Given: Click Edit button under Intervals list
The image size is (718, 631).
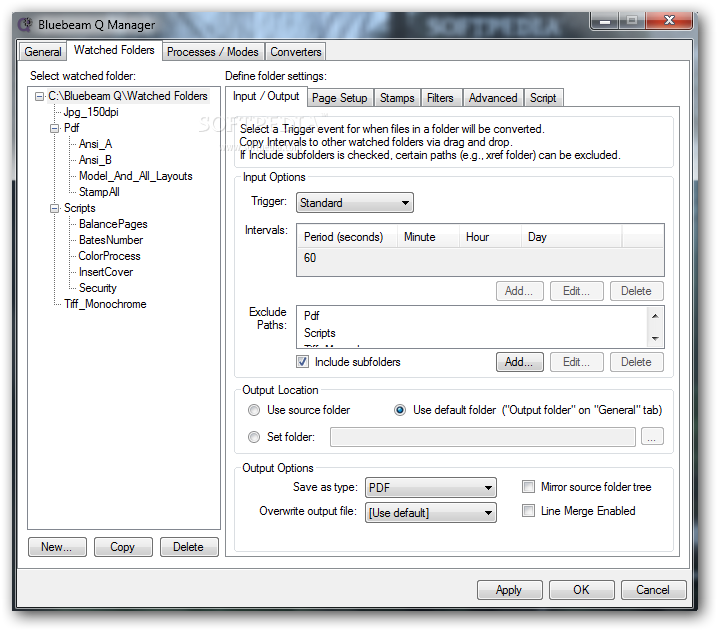Looking at the screenshot, I should (577, 291).
